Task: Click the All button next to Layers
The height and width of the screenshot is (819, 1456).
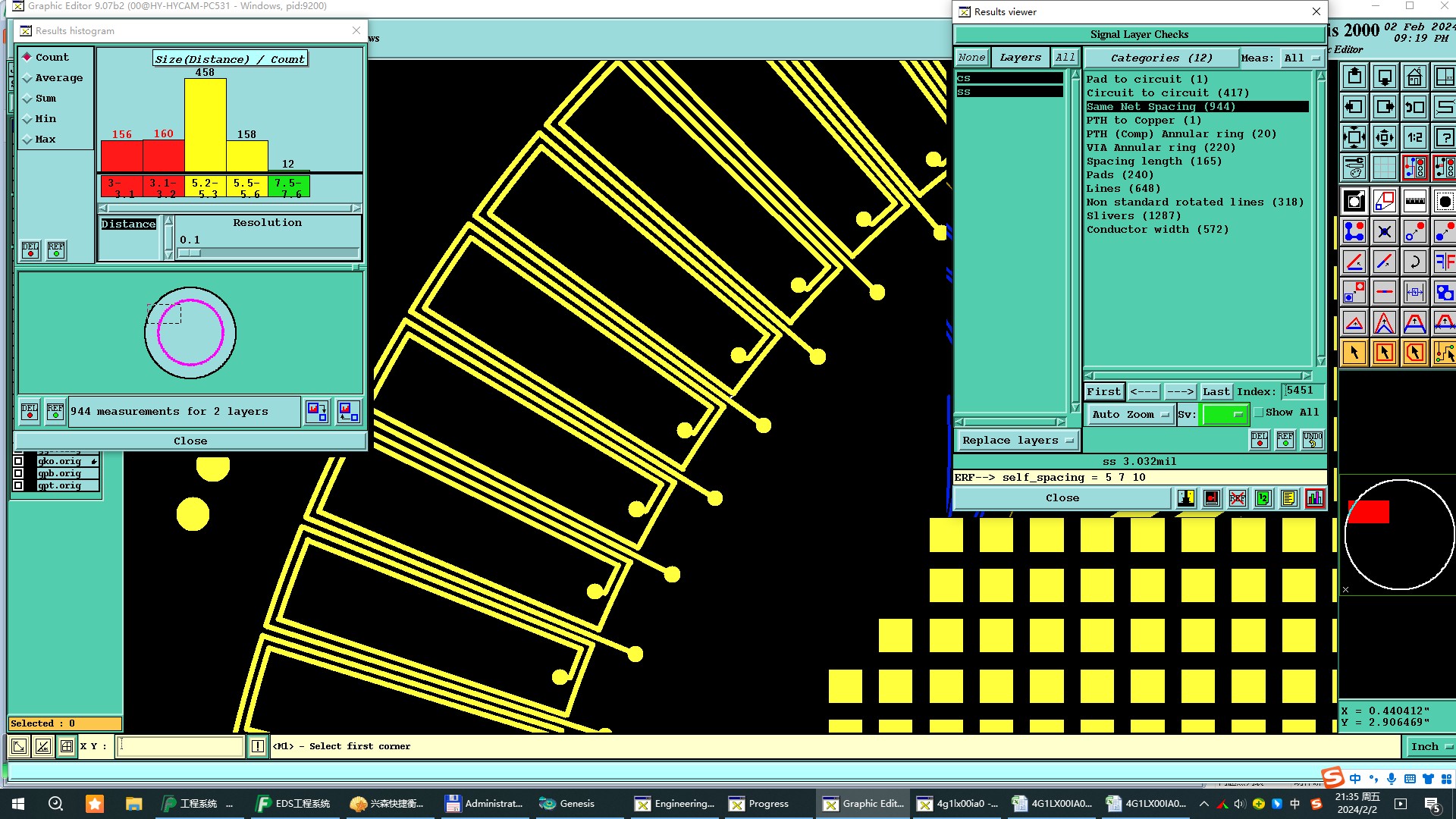Action: [1065, 58]
